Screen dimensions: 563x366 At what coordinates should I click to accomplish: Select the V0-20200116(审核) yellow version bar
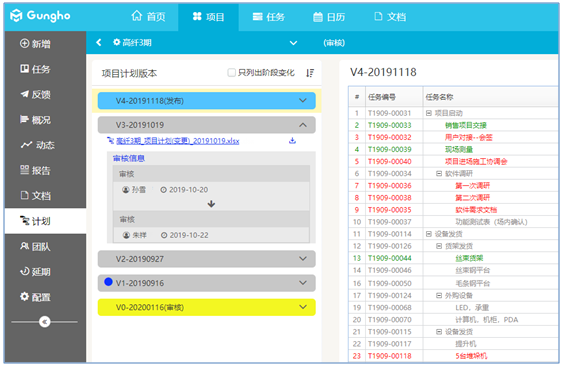coord(207,307)
